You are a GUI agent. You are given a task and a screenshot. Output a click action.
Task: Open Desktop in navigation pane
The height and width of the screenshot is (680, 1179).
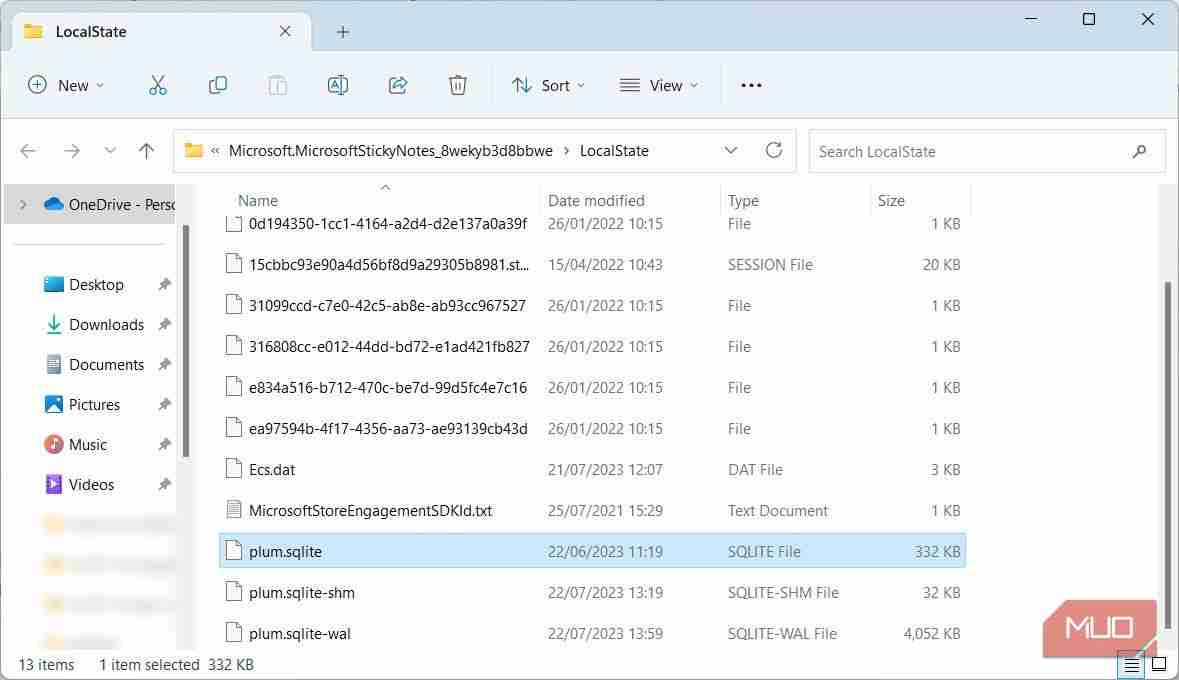(x=96, y=284)
